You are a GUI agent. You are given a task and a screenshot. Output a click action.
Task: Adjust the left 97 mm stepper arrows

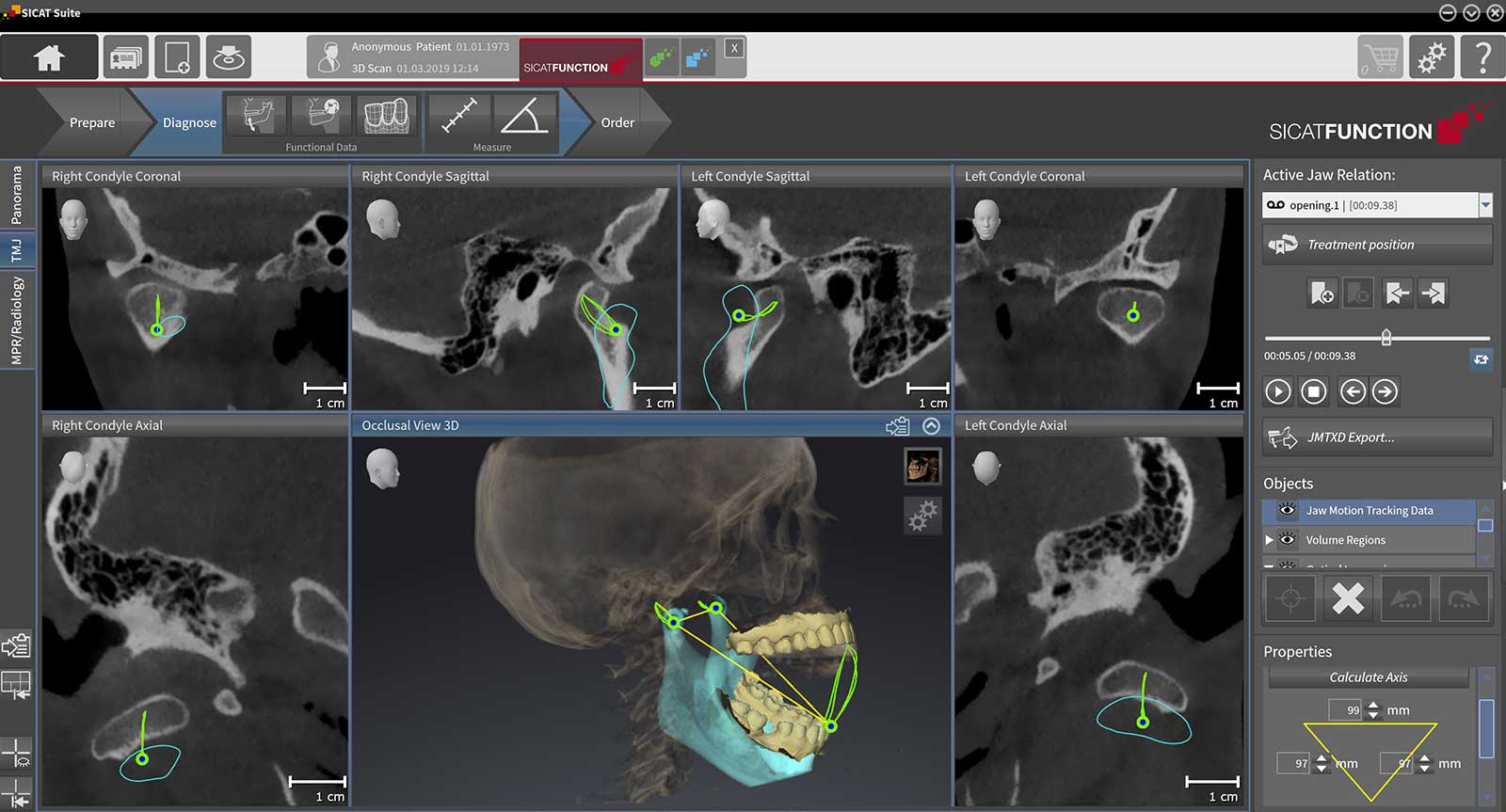tap(1322, 763)
